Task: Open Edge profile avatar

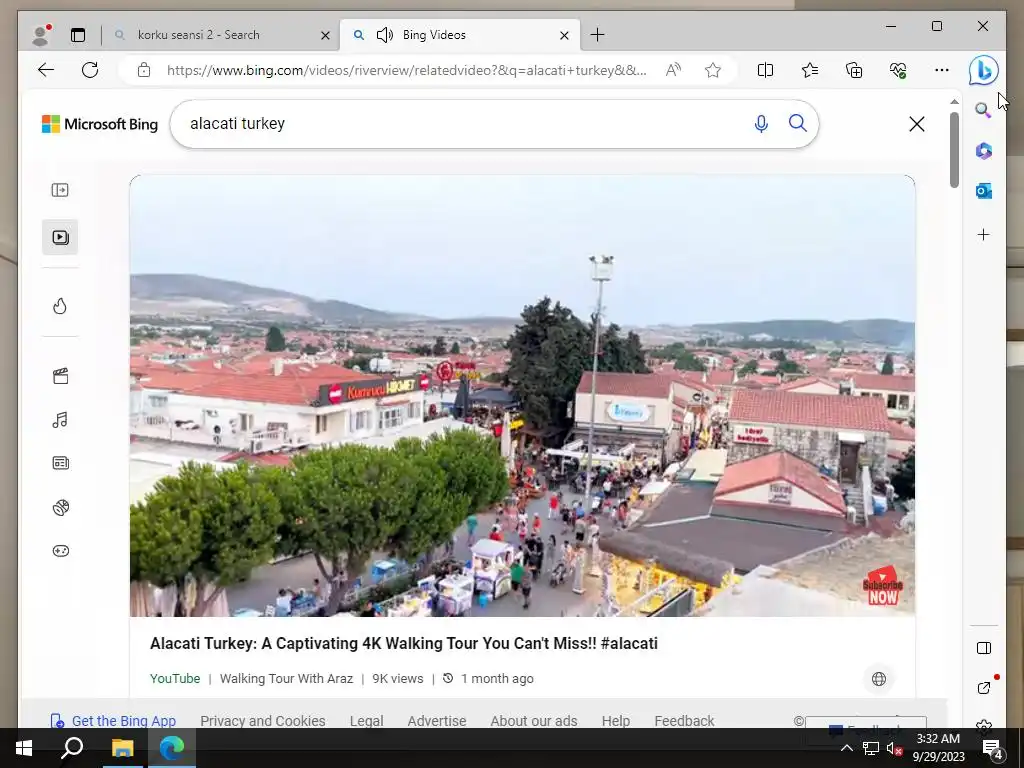Action: point(41,35)
